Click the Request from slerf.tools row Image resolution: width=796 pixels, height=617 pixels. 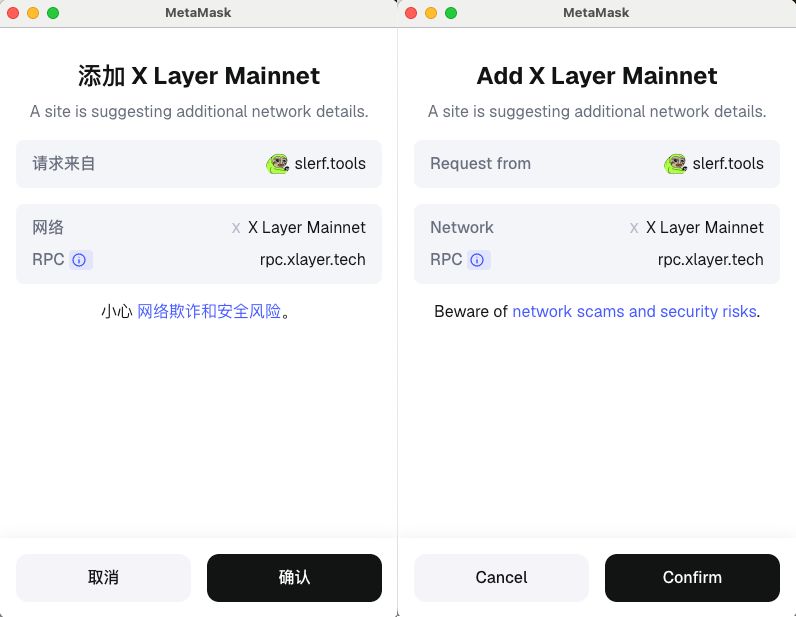point(597,164)
